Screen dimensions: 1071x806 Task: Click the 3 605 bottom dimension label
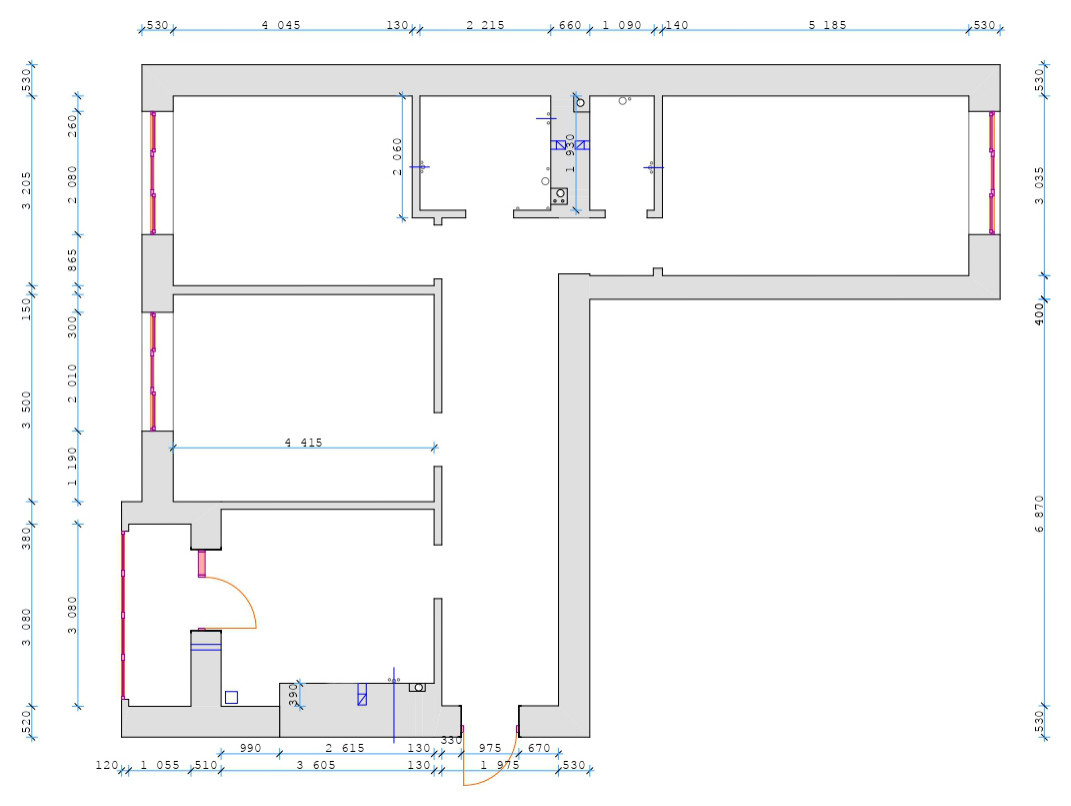pyautogui.click(x=315, y=765)
